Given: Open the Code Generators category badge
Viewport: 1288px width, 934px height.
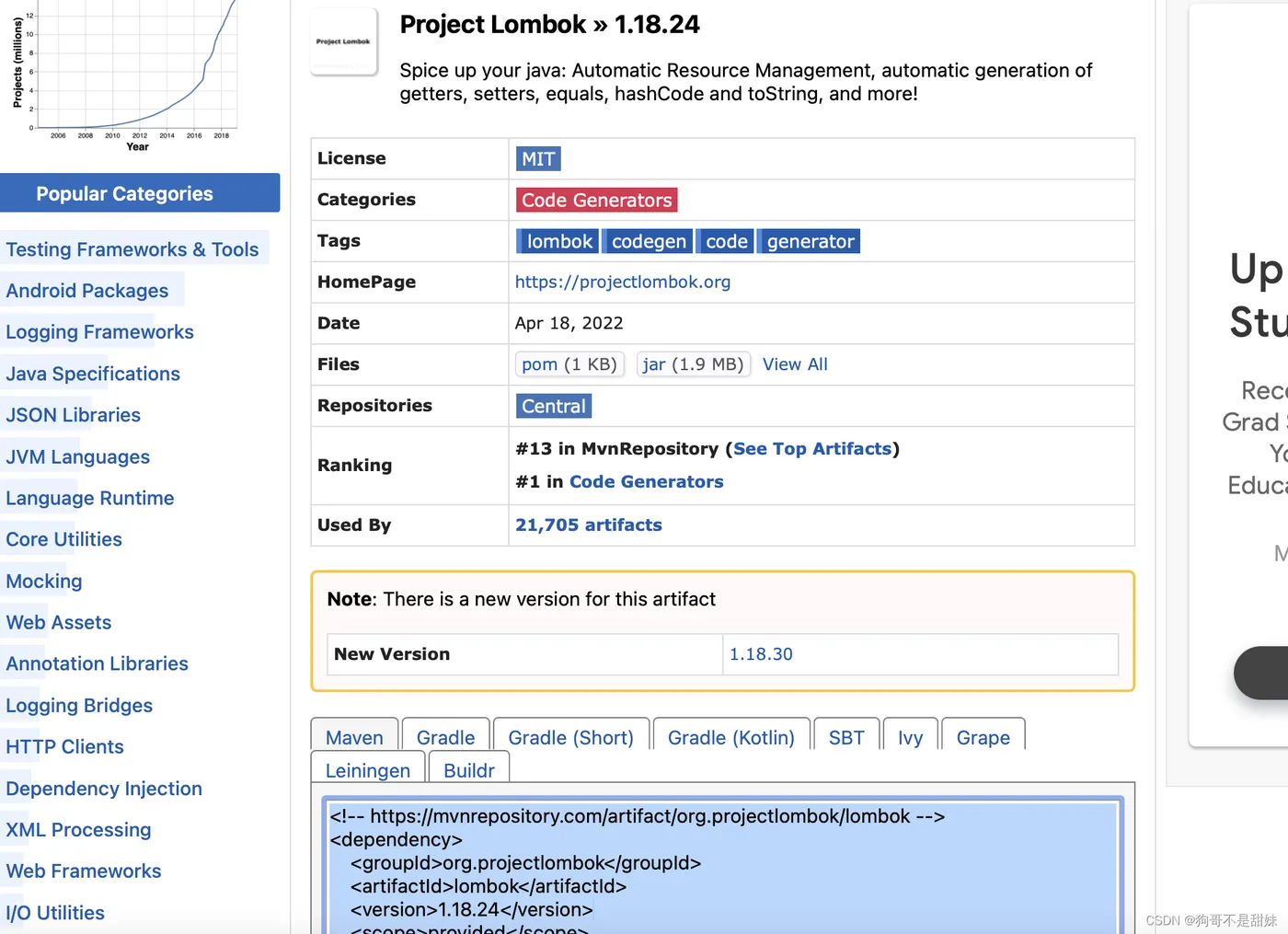Looking at the screenshot, I should click(x=596, y=201).
